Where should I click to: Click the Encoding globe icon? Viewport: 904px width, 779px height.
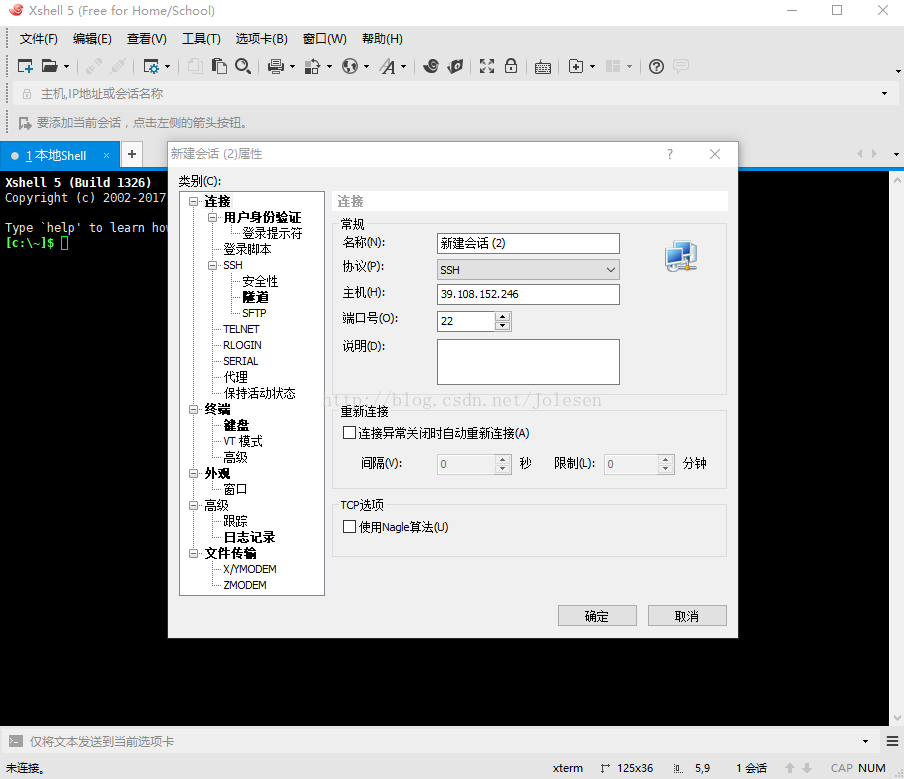tap(350, 66)
